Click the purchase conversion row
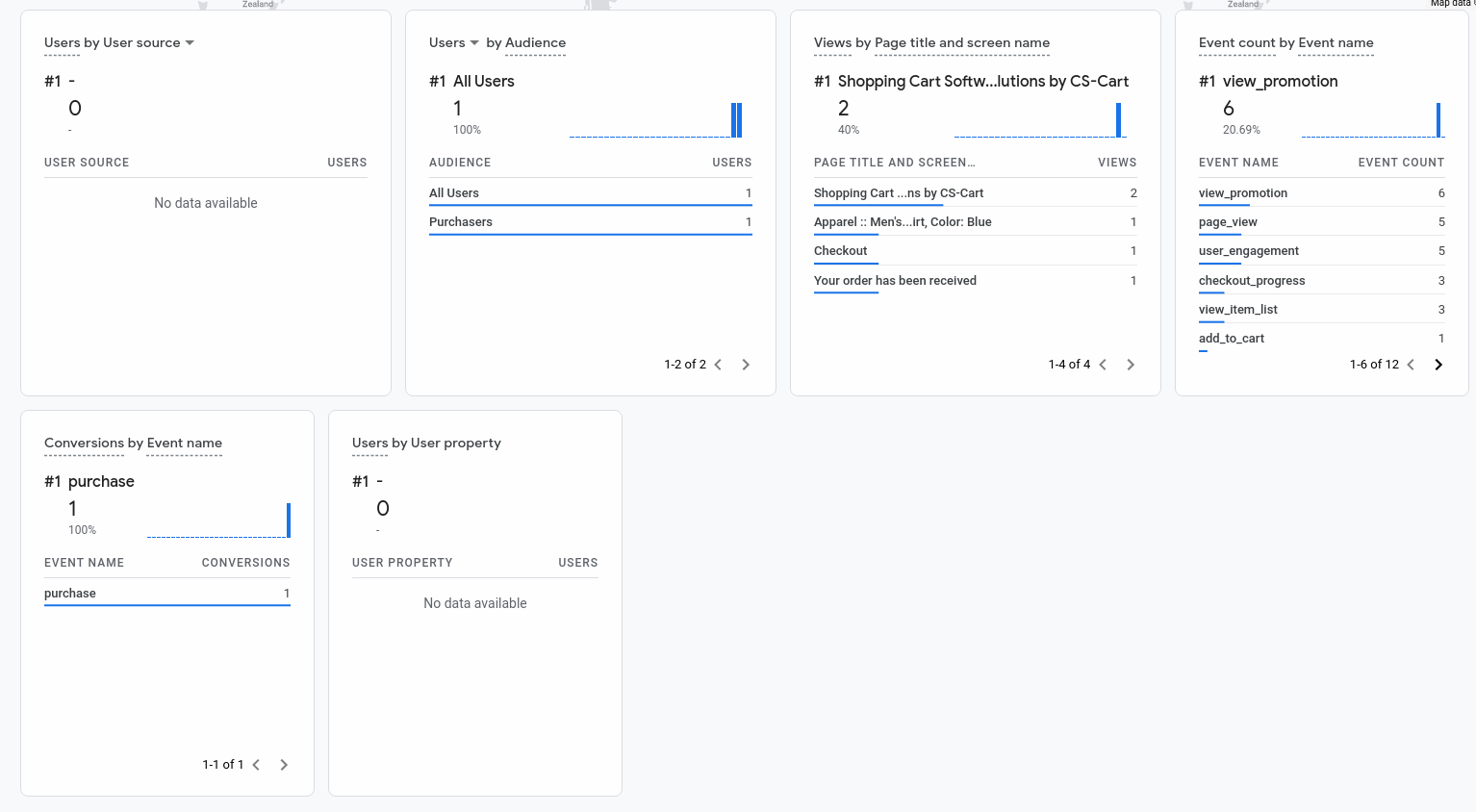This screenshot has height=812, width=1476. pyautogui.click(x=167, y=594)
